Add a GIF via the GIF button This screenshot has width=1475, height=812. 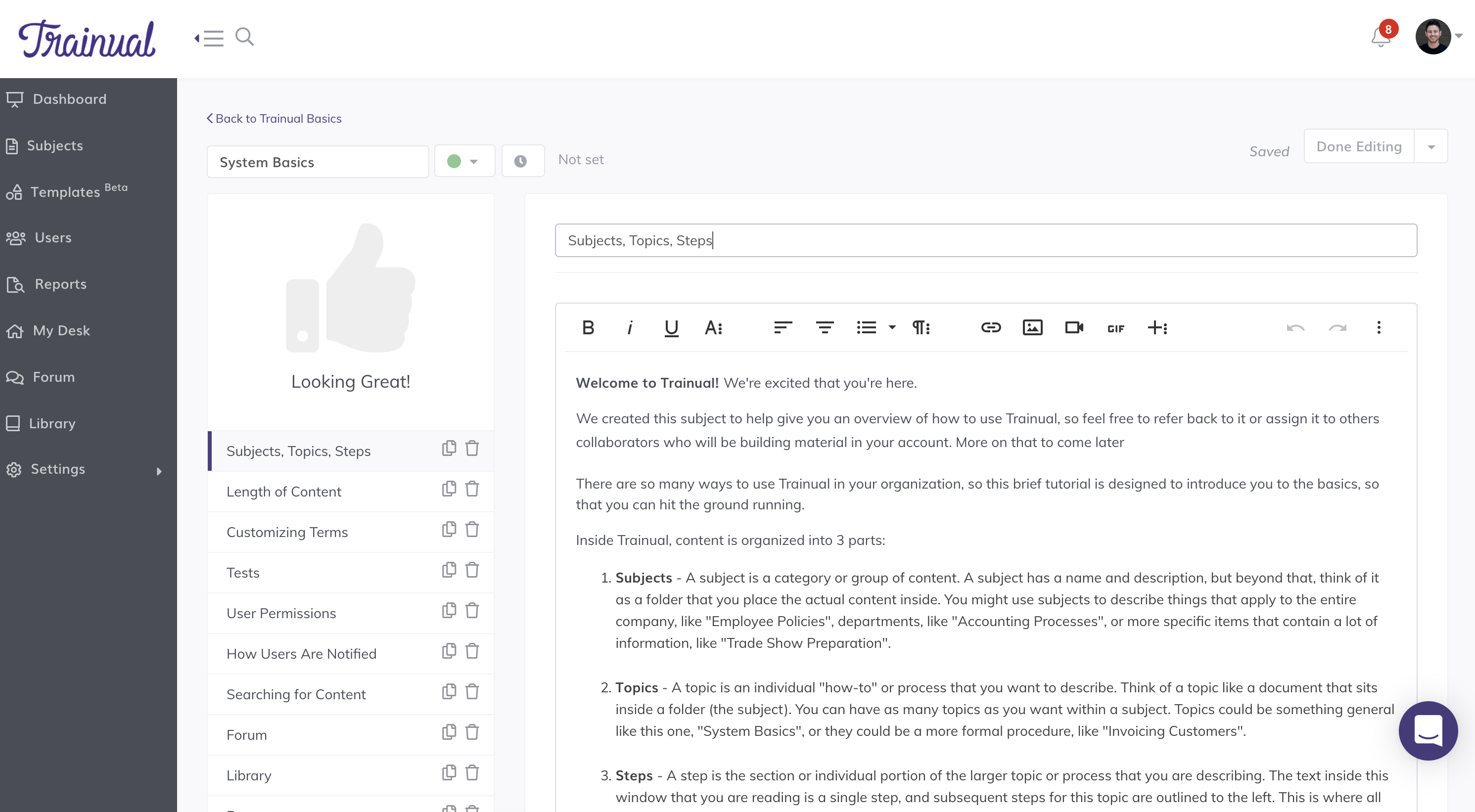pyautogui.click(x=1115, y=328)
